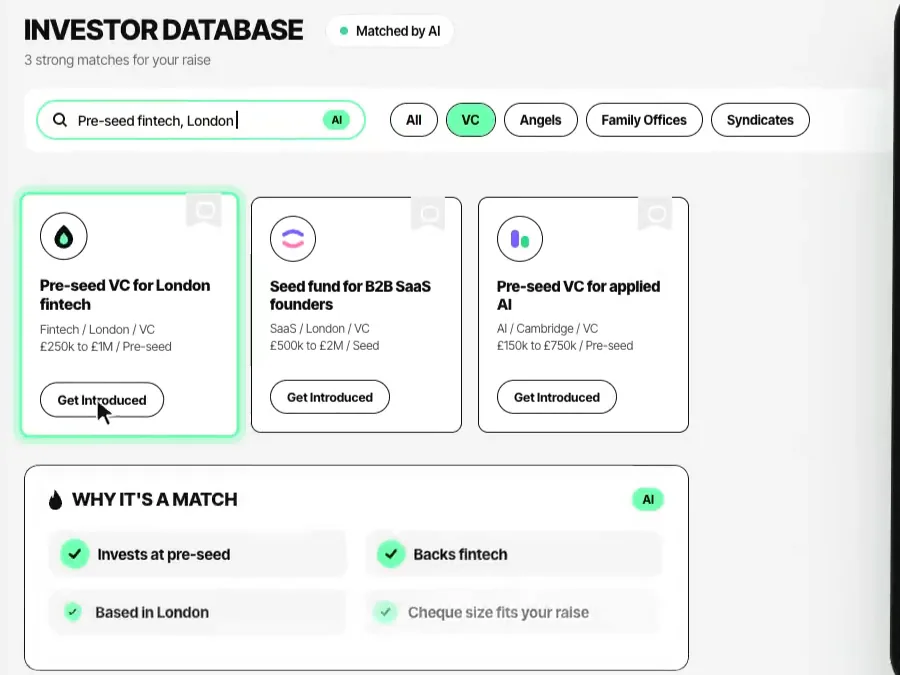Open the Pre-seed VC for London fintech title

(x=125, y=295)
